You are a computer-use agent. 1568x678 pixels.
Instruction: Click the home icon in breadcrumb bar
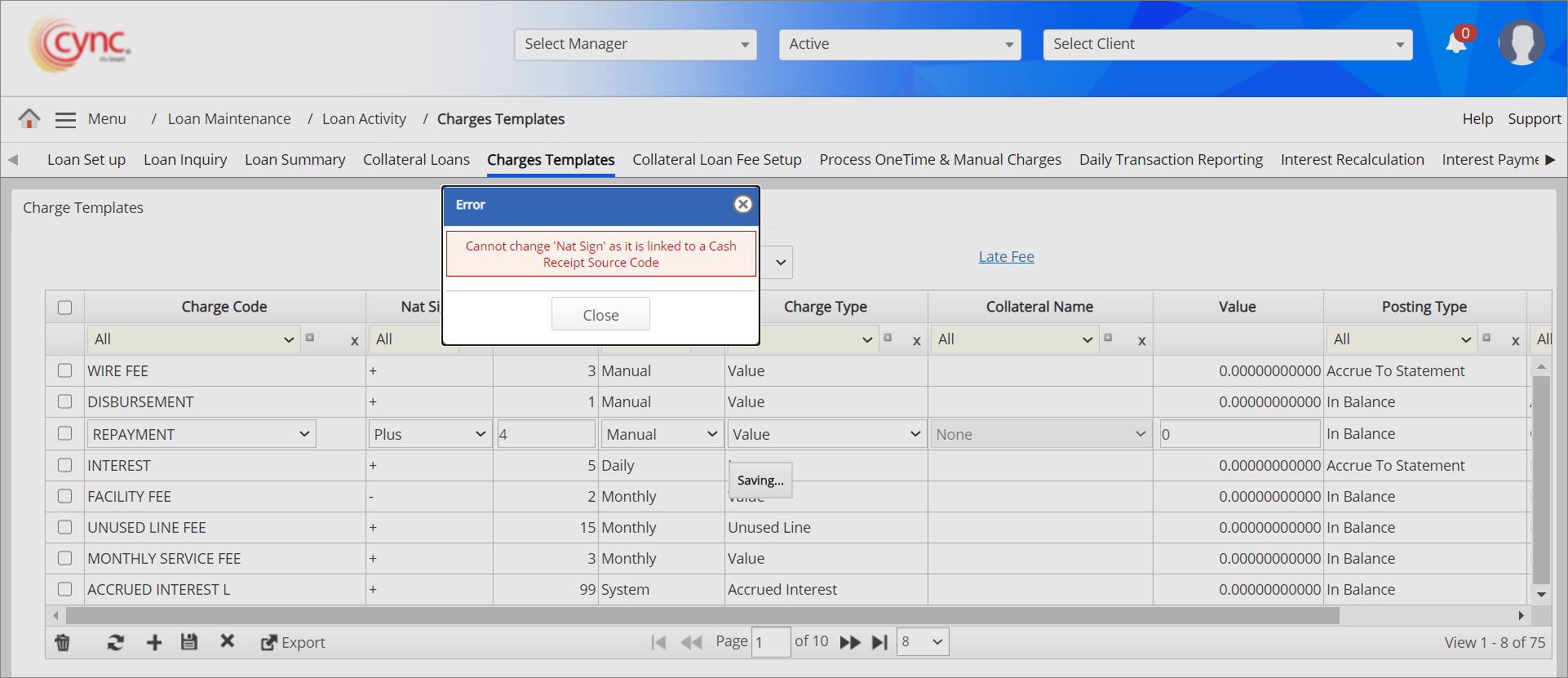29,119
